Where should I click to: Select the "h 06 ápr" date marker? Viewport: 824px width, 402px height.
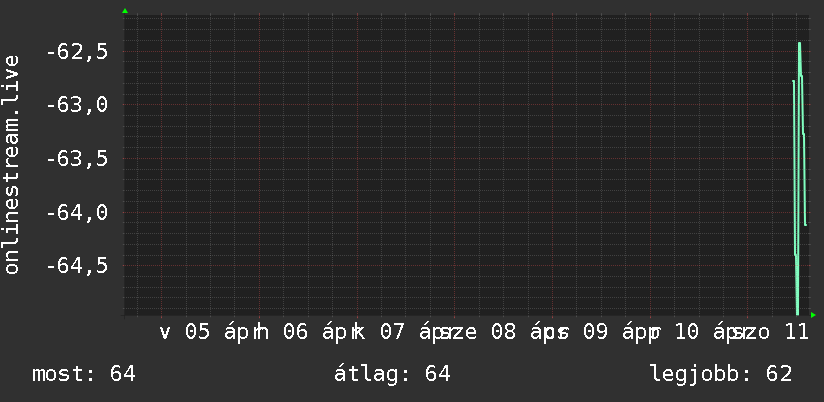(x=302, y=332)
